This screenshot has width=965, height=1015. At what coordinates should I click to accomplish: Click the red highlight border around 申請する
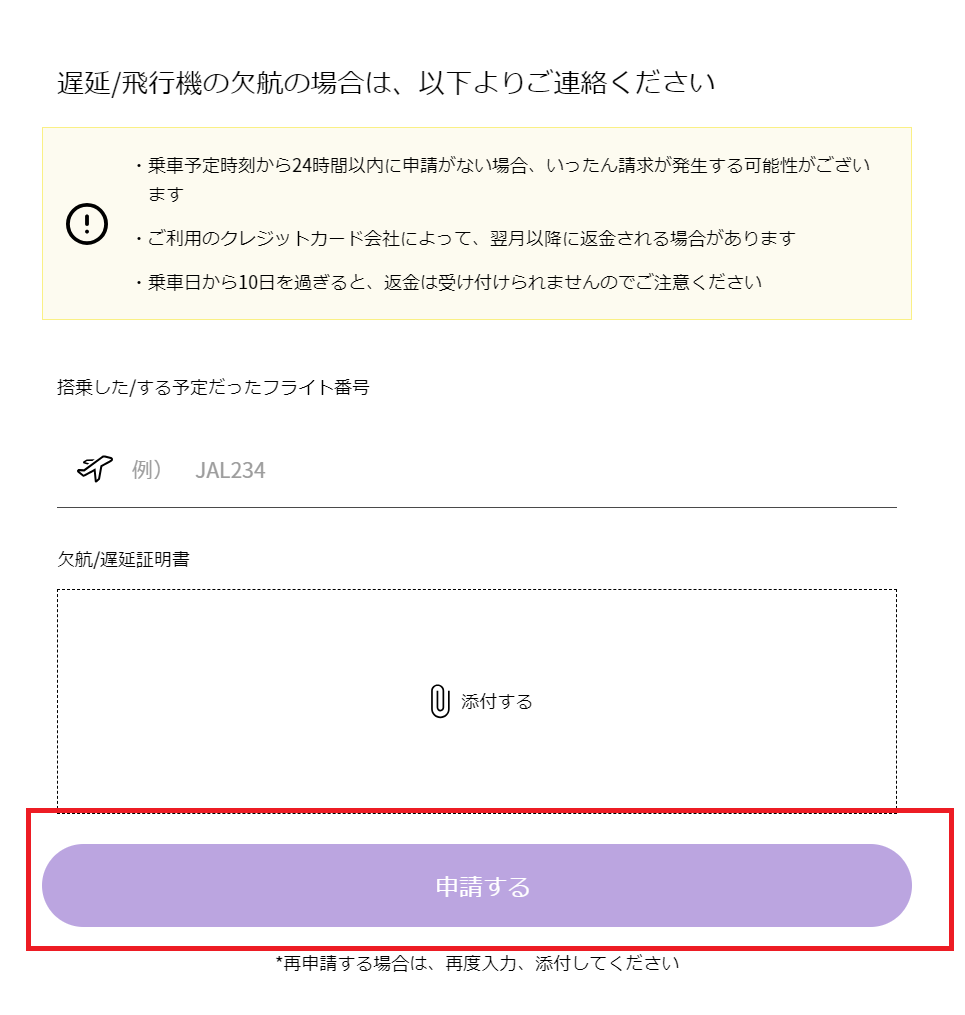(x=490, y=810)
